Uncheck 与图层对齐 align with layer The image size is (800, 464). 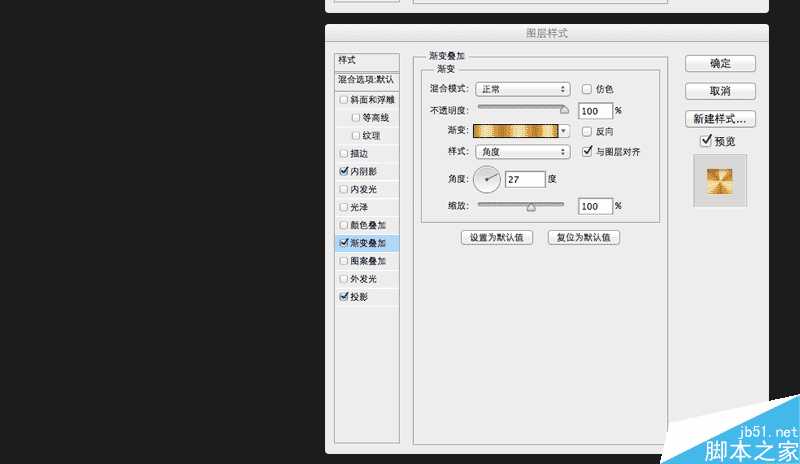[x=587, y=152]
